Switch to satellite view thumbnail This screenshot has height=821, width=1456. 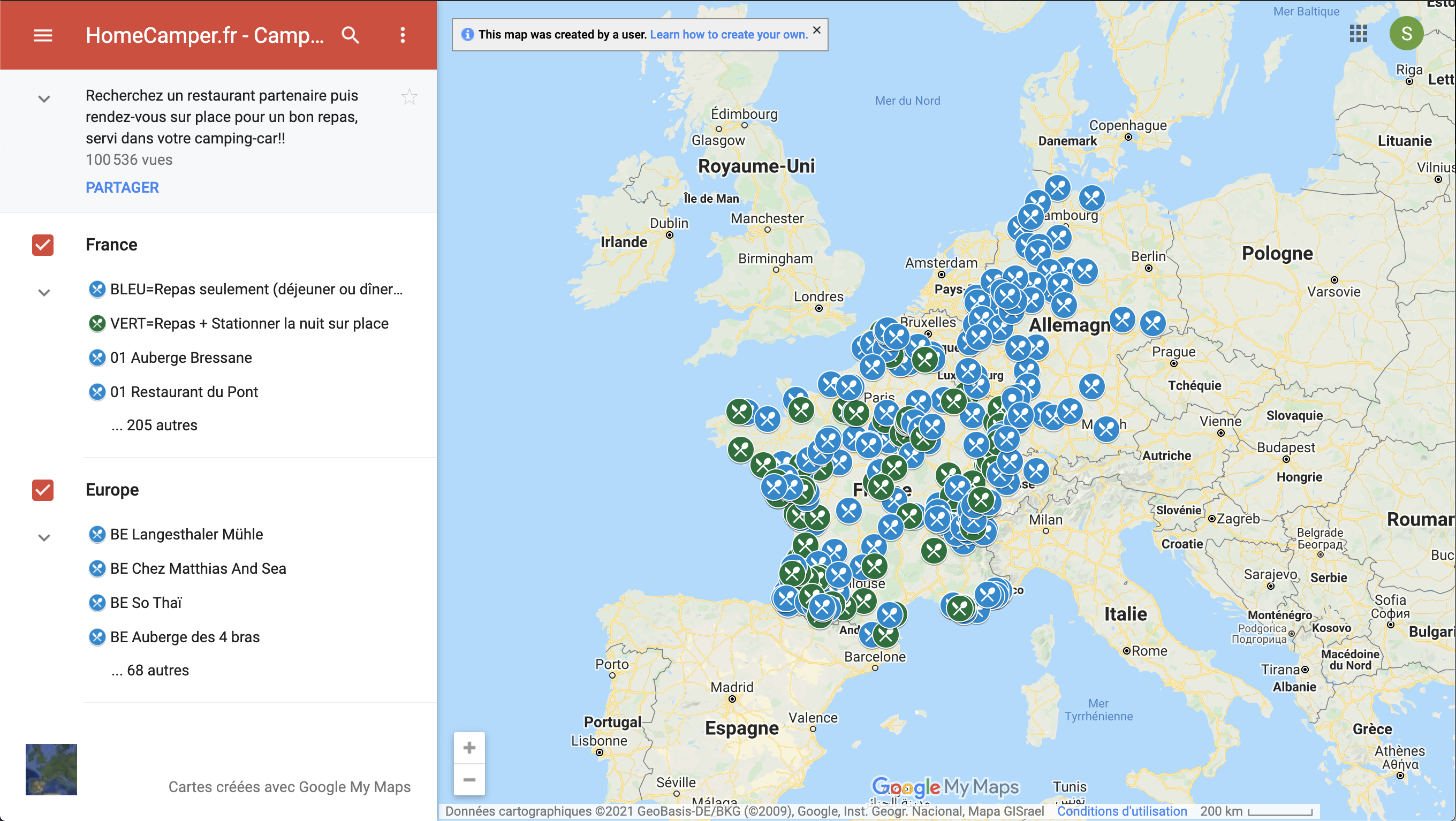(51, 769)
